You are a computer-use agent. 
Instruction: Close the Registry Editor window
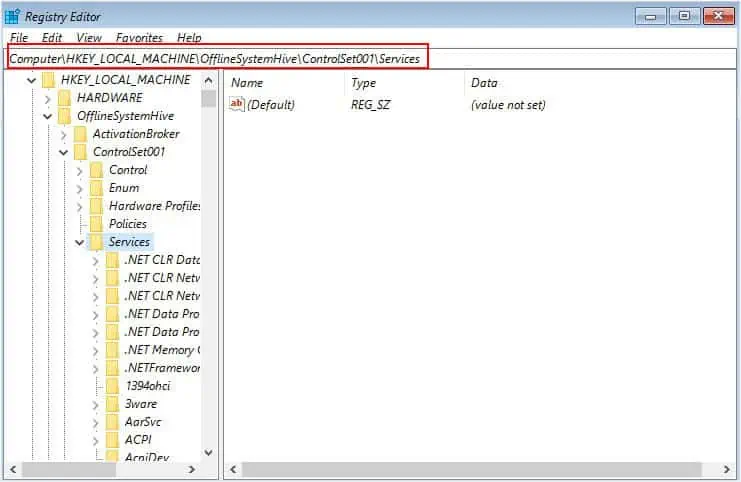coord(719,17)
